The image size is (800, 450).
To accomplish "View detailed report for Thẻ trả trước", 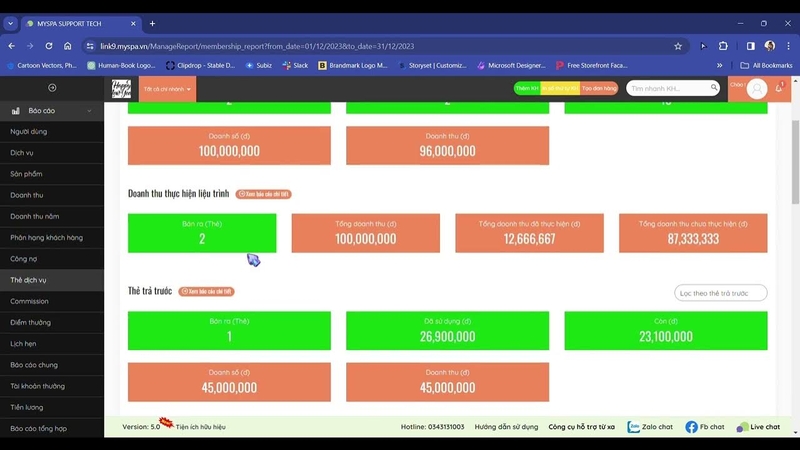I will point(206,291).
